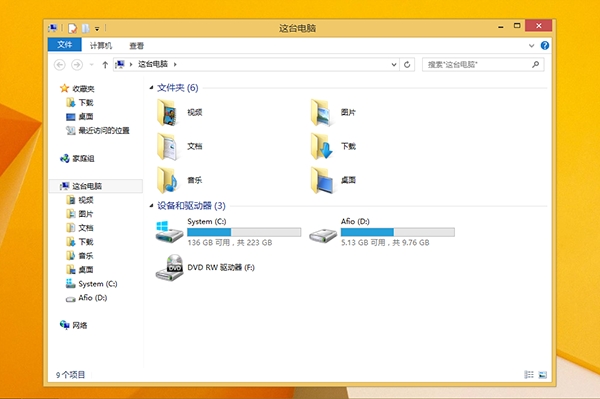Click the 这台电脑 breadcrumb in address bar
600x399 pixels.
153,64
